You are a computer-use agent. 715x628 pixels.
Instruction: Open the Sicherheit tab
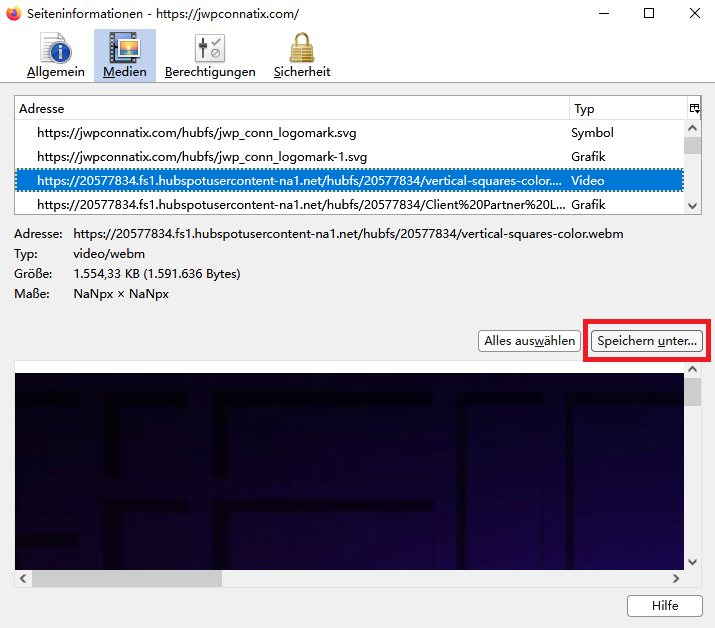pyautogui.click(x=302, y=56)
